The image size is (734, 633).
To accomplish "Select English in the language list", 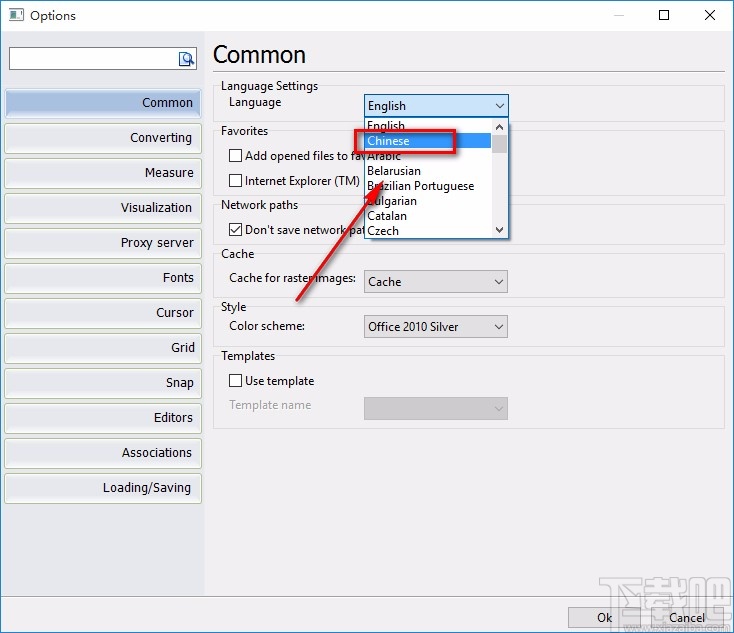I will 428,125.
